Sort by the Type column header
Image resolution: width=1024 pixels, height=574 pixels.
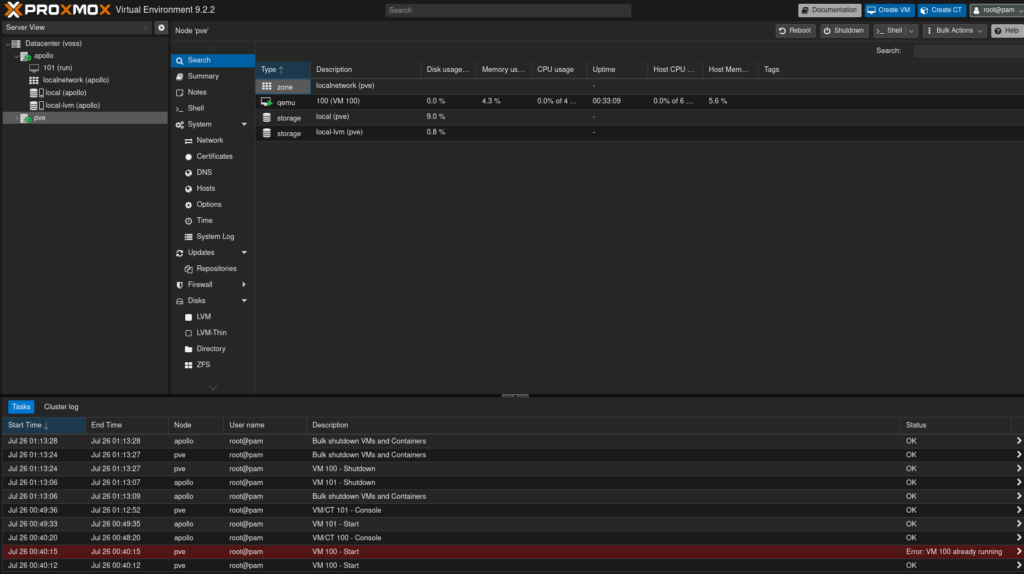(283, 69)
